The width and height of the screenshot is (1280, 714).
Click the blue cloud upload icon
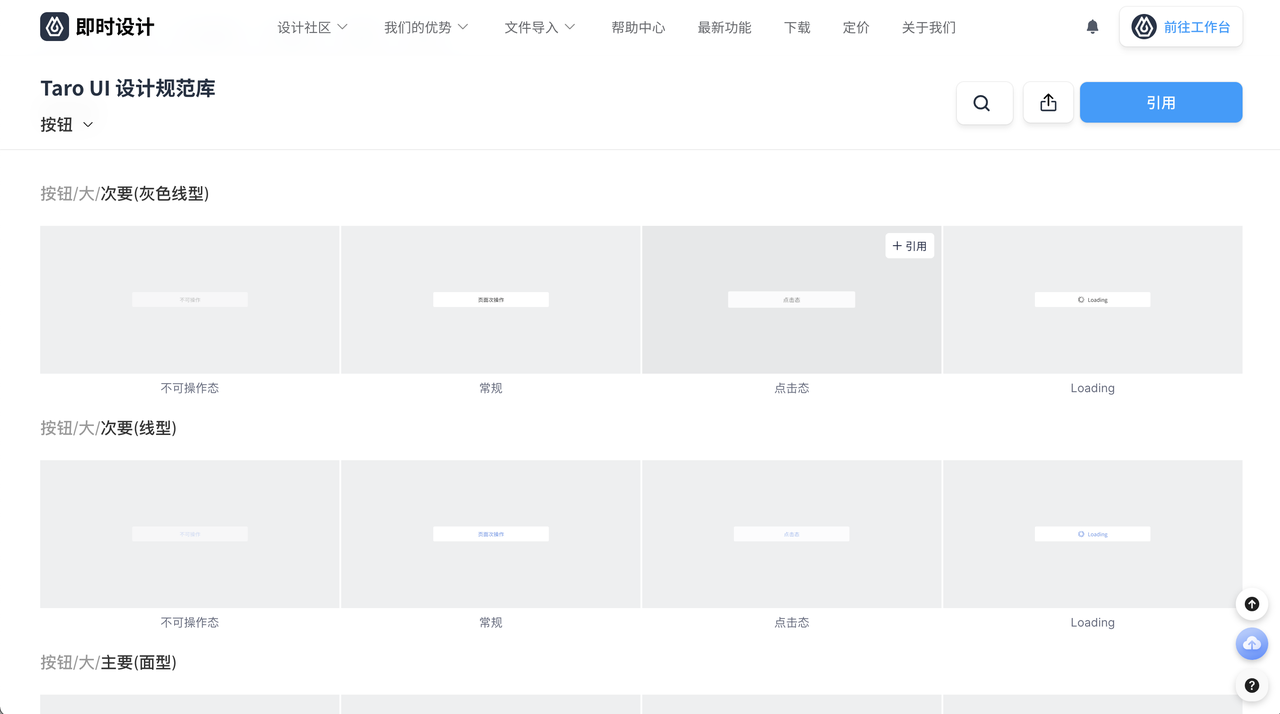(1251, 644)
